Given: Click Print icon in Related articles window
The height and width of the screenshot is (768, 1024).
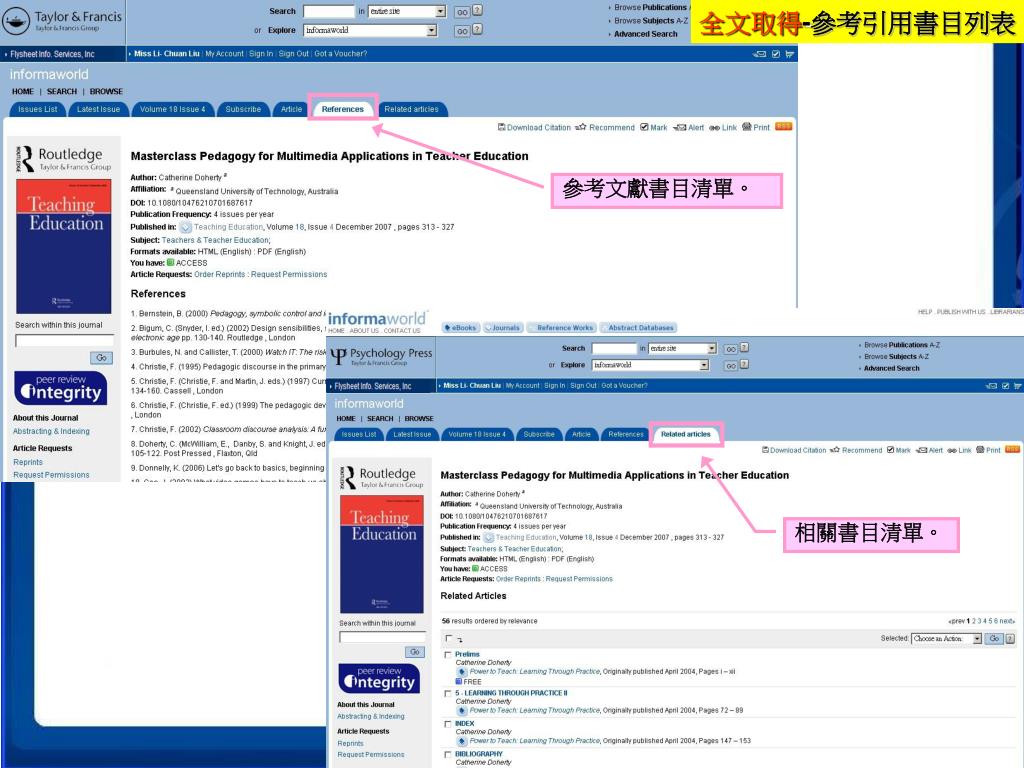Looking at the screenshot, I should click(x=980, y=450).
